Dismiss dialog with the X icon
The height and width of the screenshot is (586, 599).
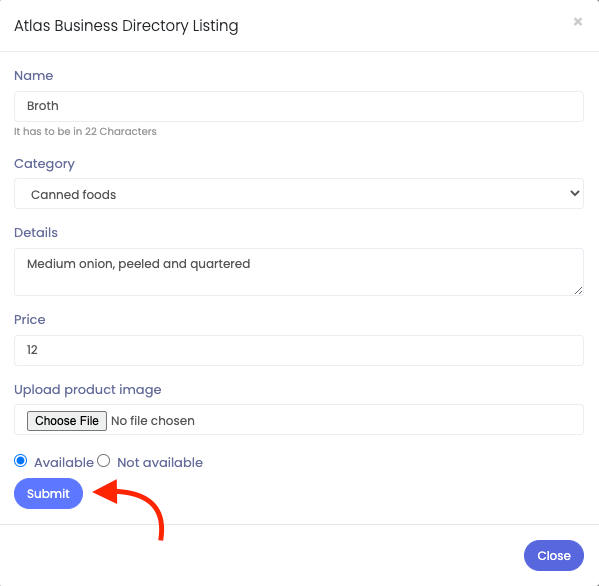point(578,22)
